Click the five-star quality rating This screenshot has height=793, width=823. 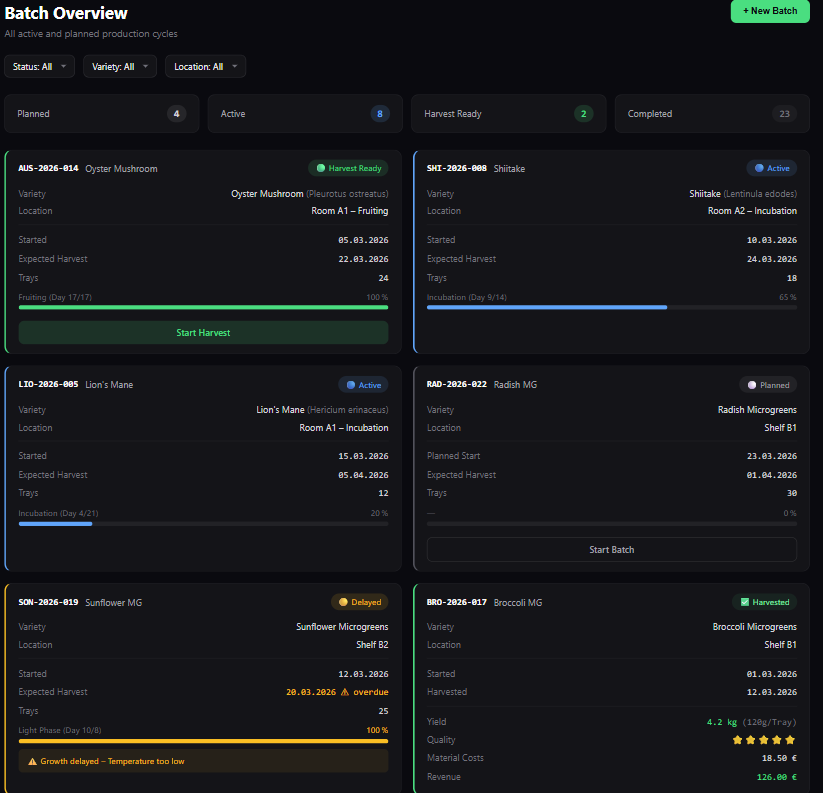[x=764, y=740]
